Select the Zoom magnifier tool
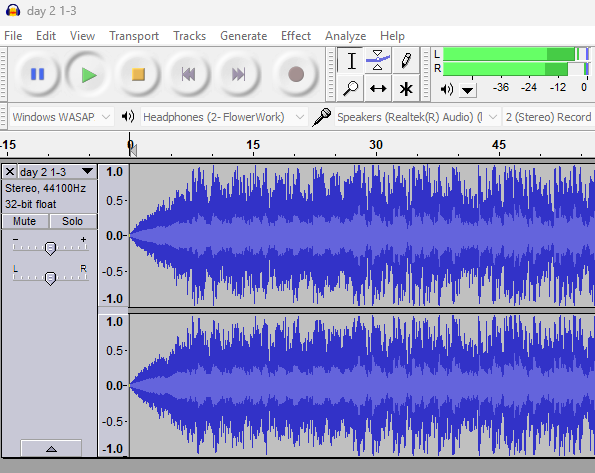The image size is (595, 473). tap(351, 88)
